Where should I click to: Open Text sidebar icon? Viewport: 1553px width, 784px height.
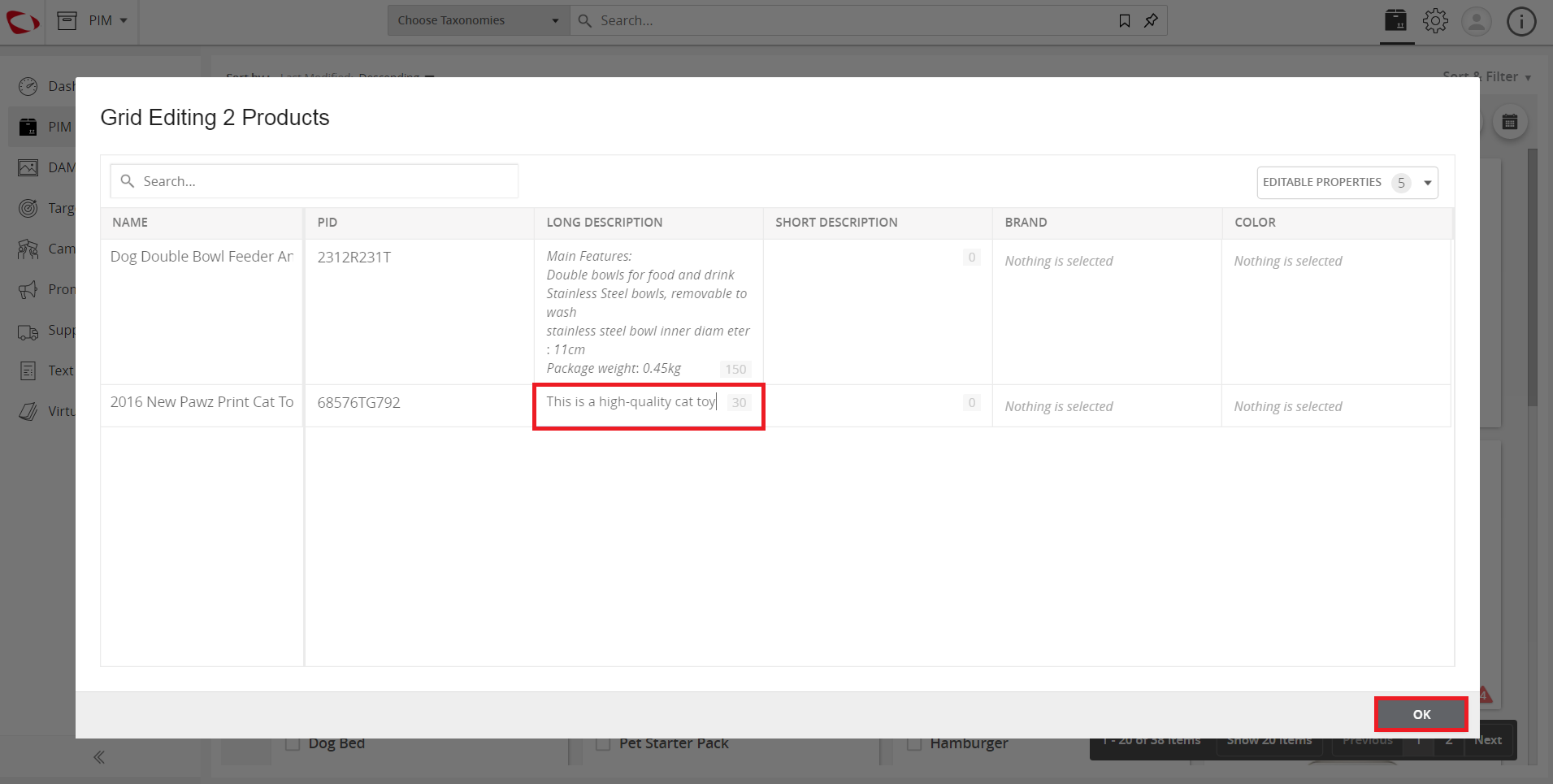pos(28,370)
